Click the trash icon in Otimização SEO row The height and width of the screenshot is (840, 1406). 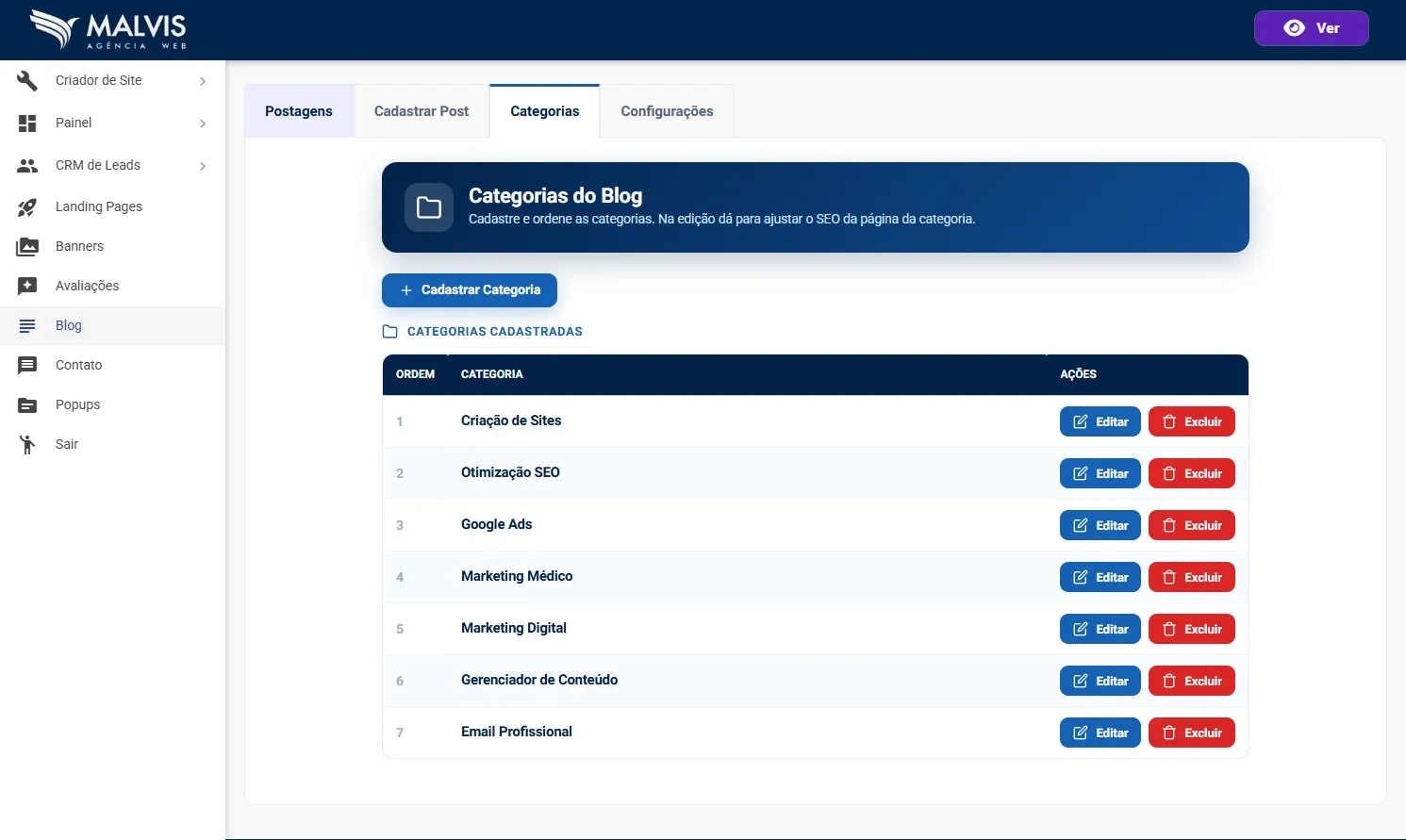1169,473
